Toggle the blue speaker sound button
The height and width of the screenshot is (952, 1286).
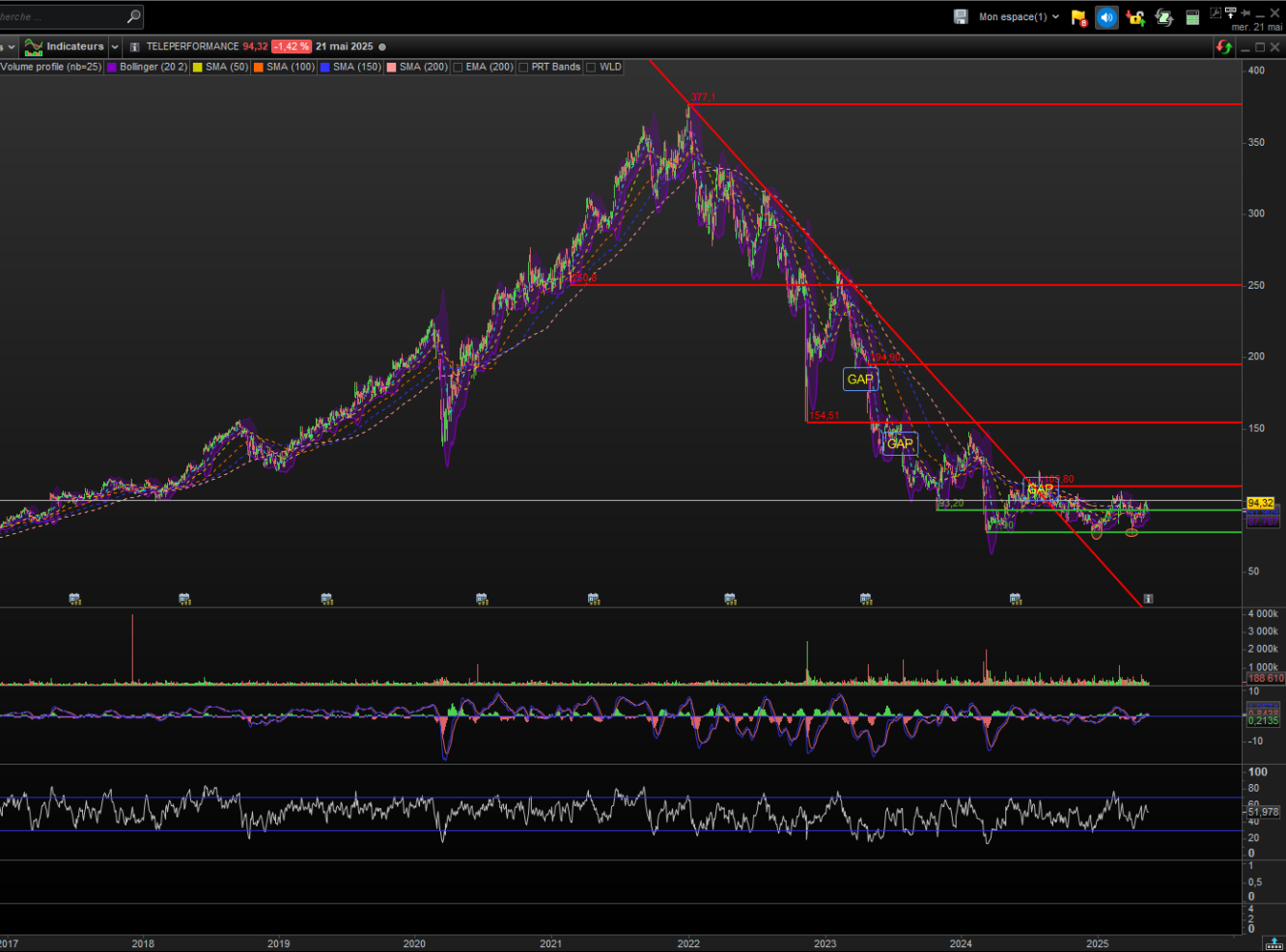[x=1106, y=17]
